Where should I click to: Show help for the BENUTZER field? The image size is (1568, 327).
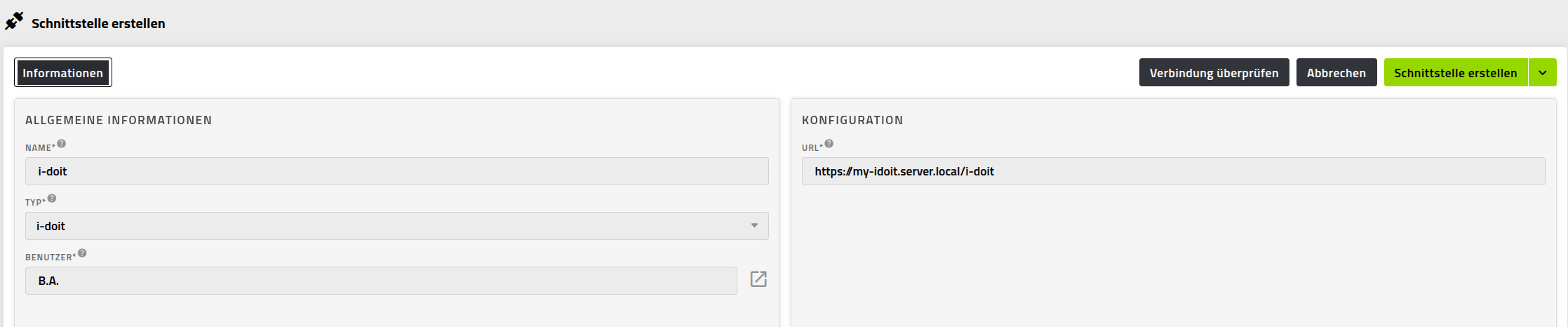[x=82, y=253]
